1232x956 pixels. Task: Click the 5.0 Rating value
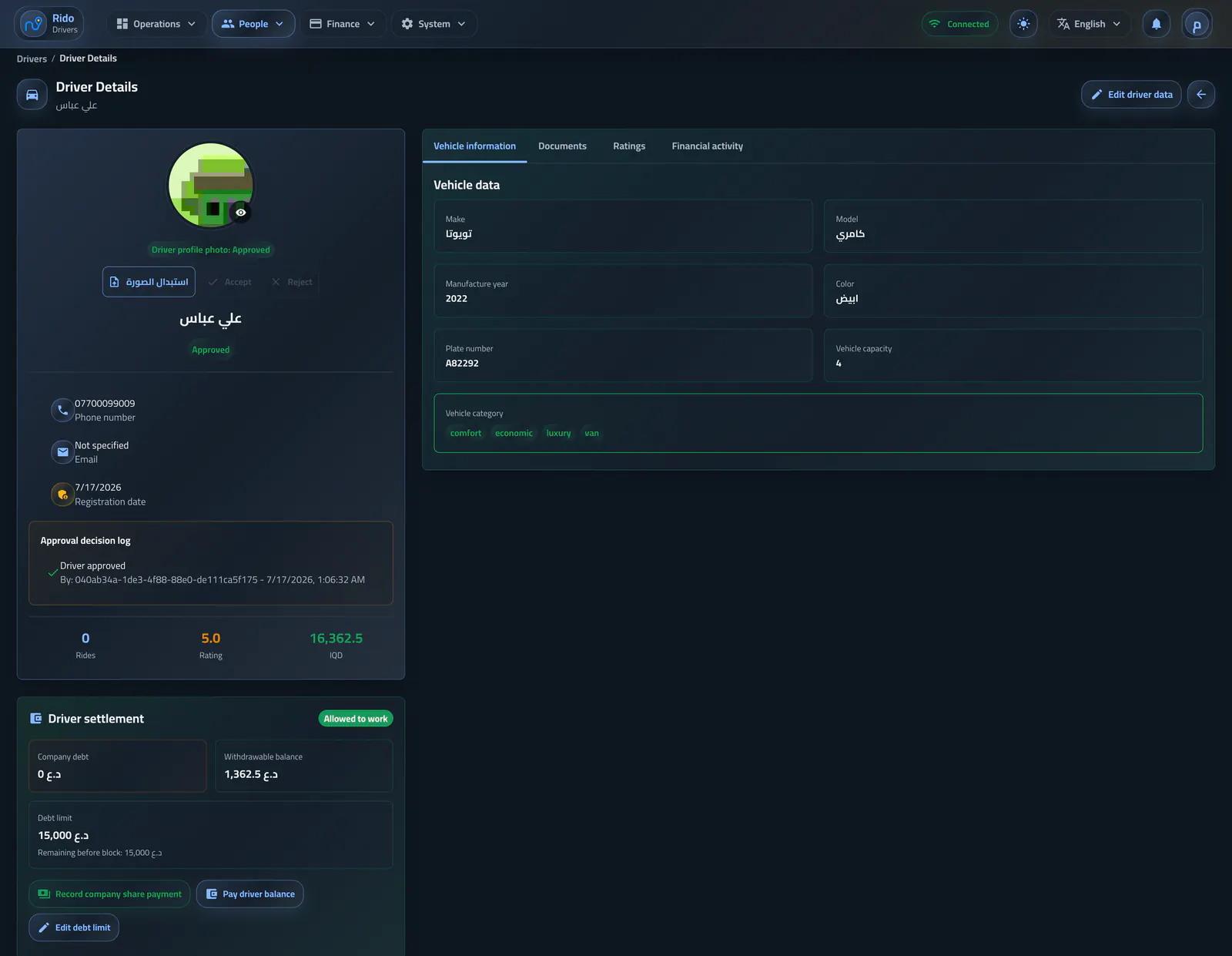pyautogui.click(x=210, y=639)
